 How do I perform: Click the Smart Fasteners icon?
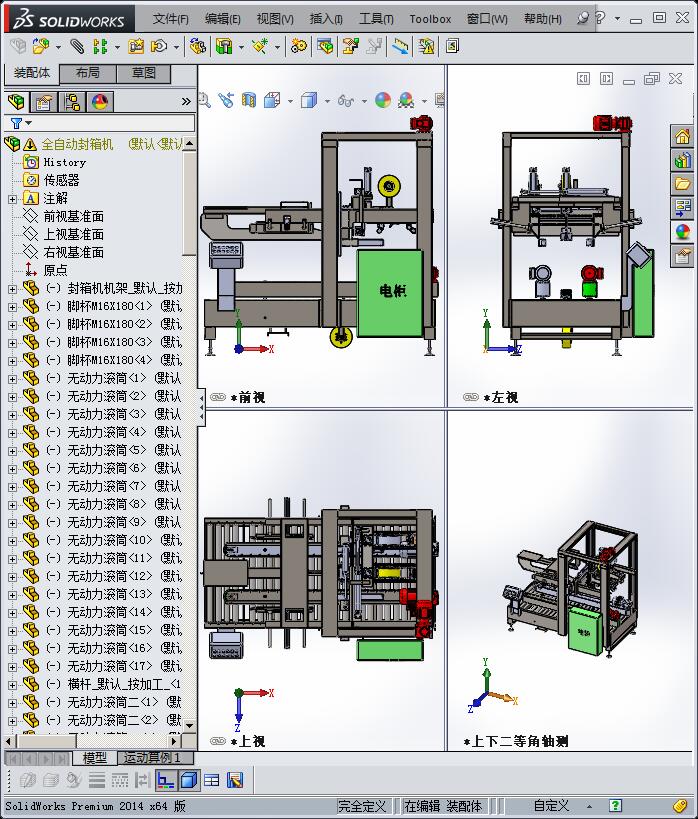pos(136,46)
